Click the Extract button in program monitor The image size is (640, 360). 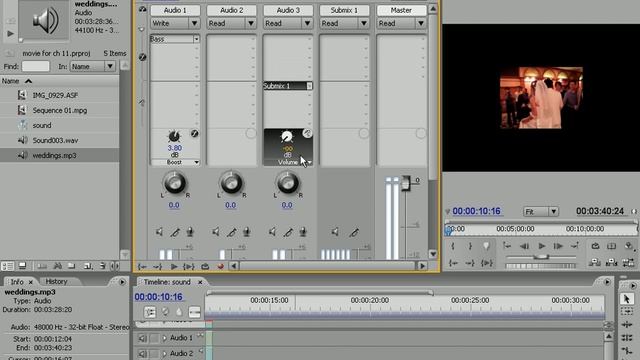[611, 263]
